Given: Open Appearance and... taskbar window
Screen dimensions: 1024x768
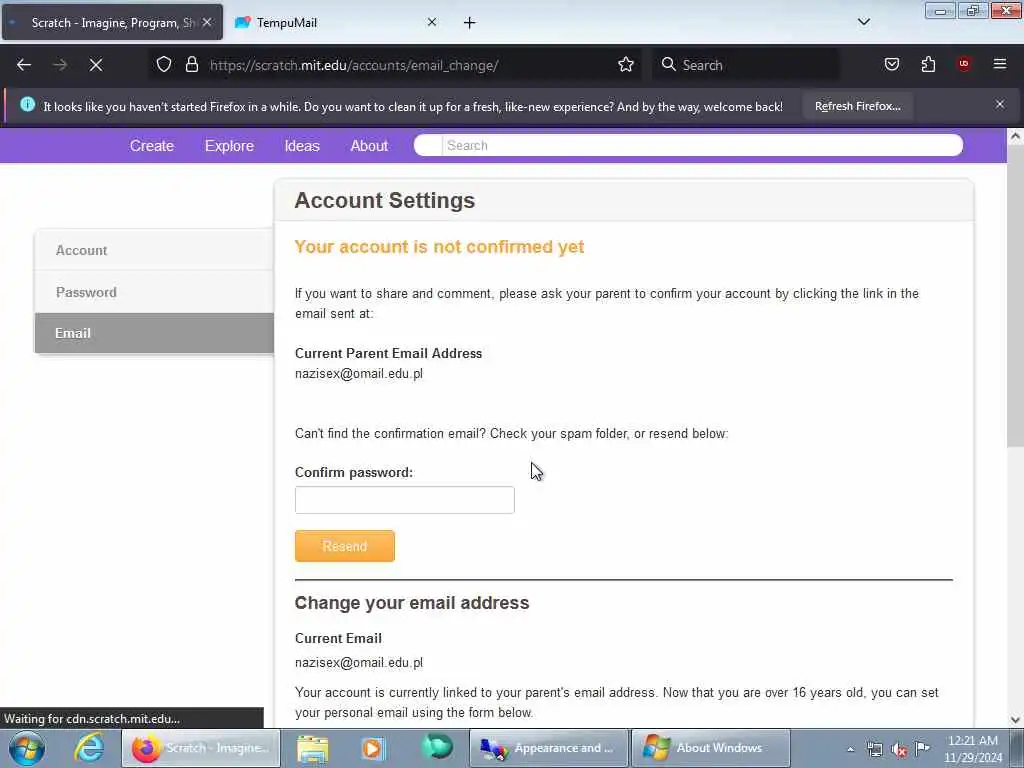Looking at the screenshot, I should tap(549, 748).
